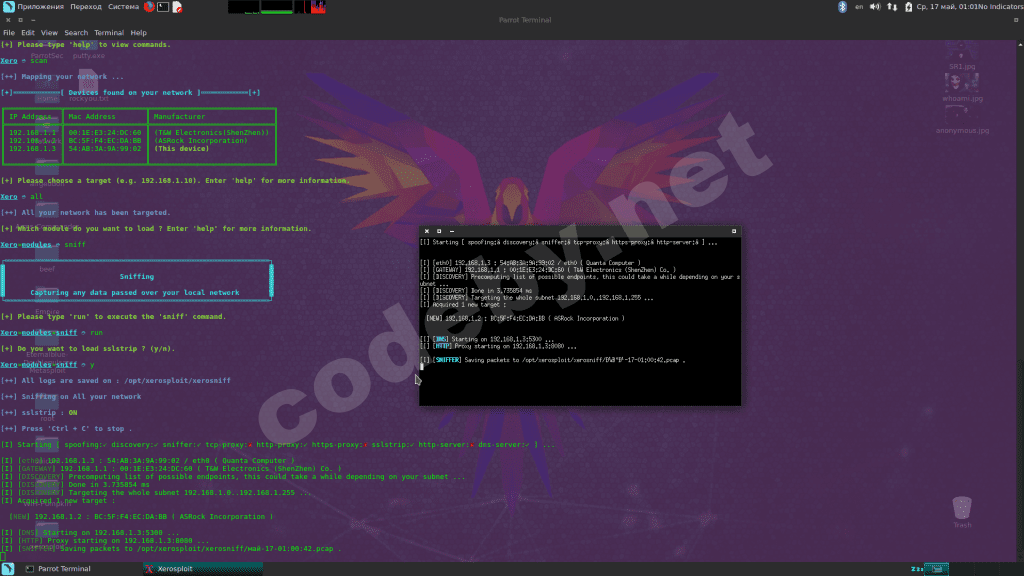This screenshot has width=1024, height=576.
Task: Open Search menu in Parrot Terminal
Action: point(76,33)
